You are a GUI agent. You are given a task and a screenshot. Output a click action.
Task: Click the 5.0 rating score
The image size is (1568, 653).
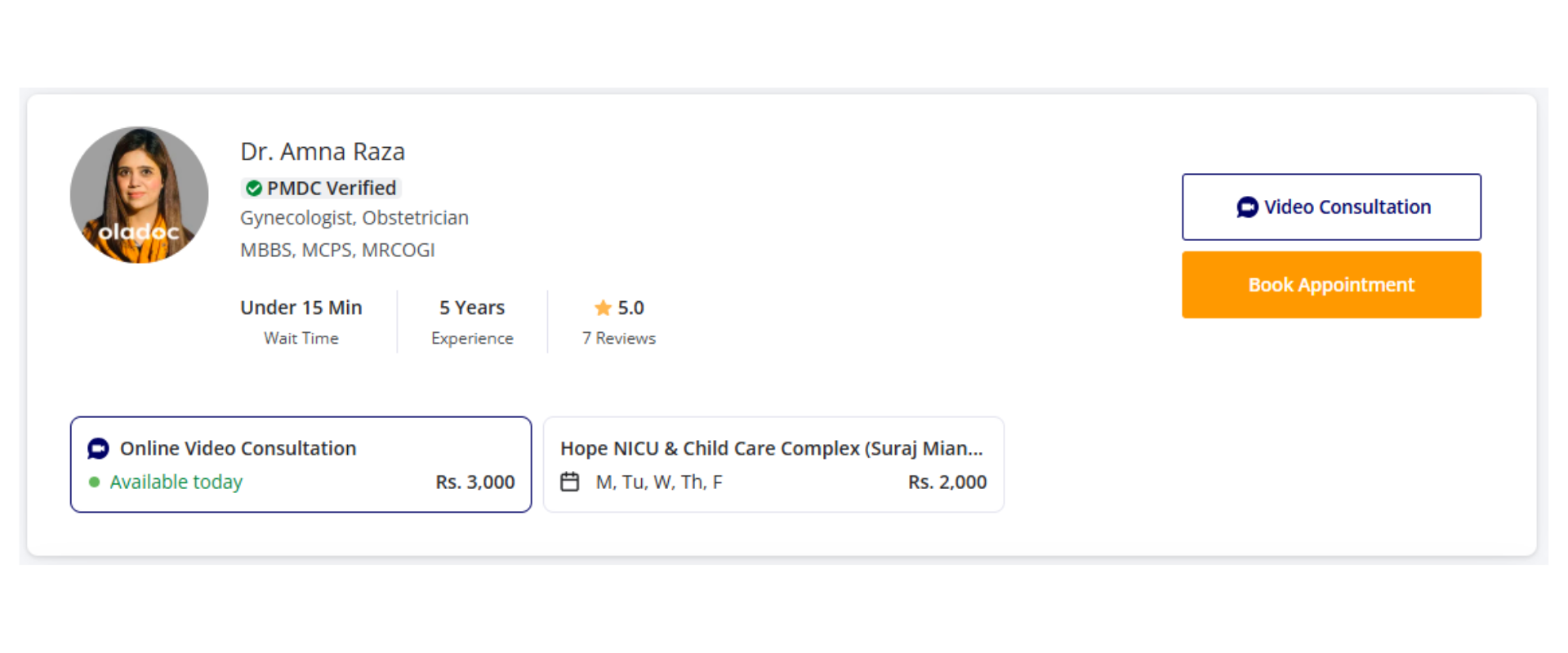pyautogui.click(x=631, y=308)
